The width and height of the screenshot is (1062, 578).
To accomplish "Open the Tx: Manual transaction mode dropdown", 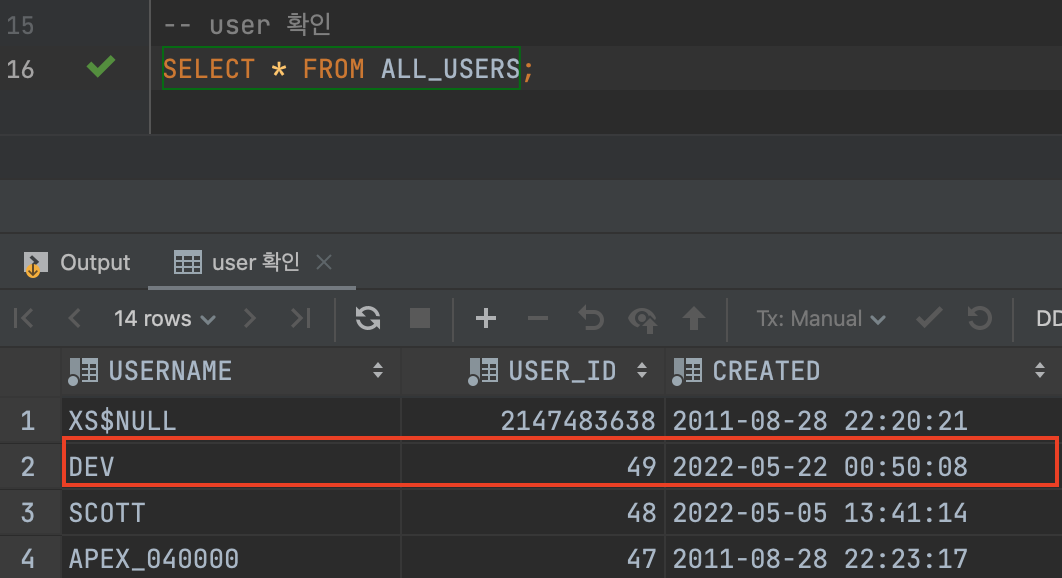I will pos(821,318).
